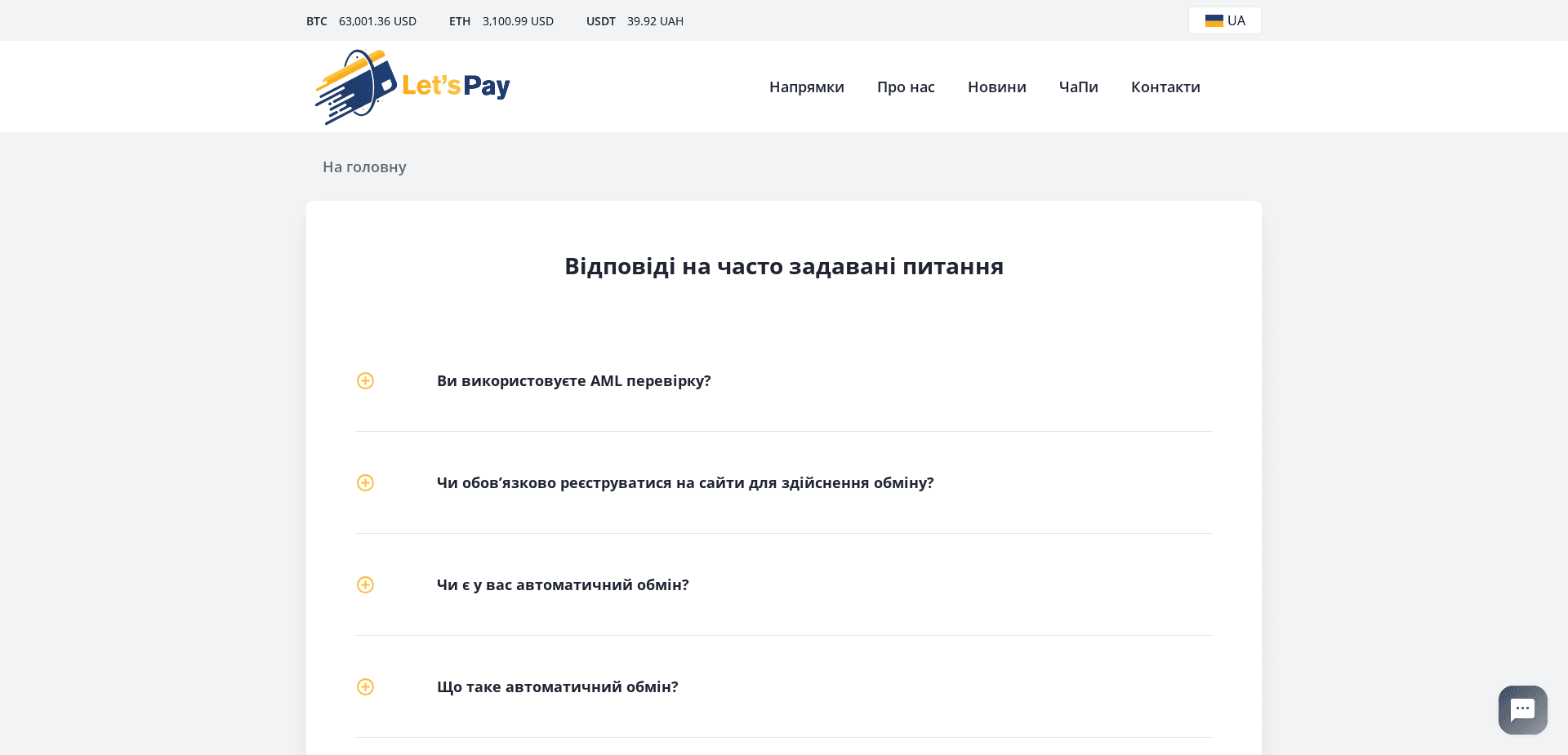The height and width of the screenshot is (755, 1568).
Task: Click the 'На головну' link
Action: pos(363,167)
